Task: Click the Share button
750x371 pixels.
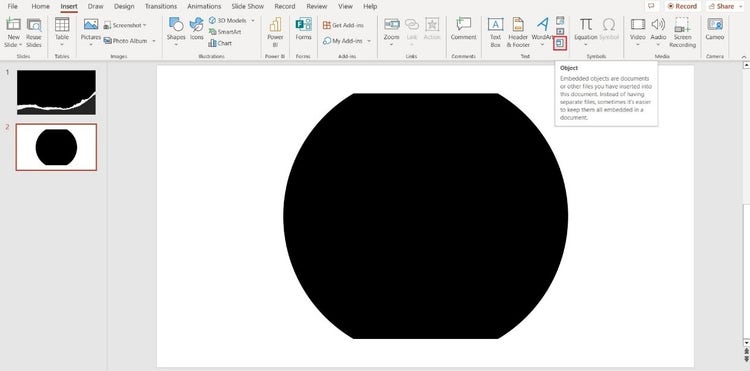Action: tap(722, 6)
